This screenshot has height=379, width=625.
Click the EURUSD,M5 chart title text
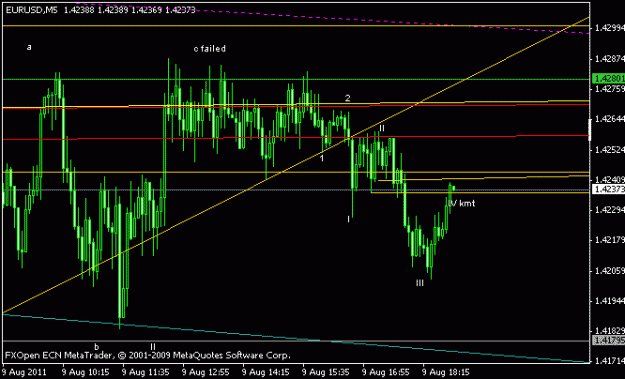coord(31,10)
